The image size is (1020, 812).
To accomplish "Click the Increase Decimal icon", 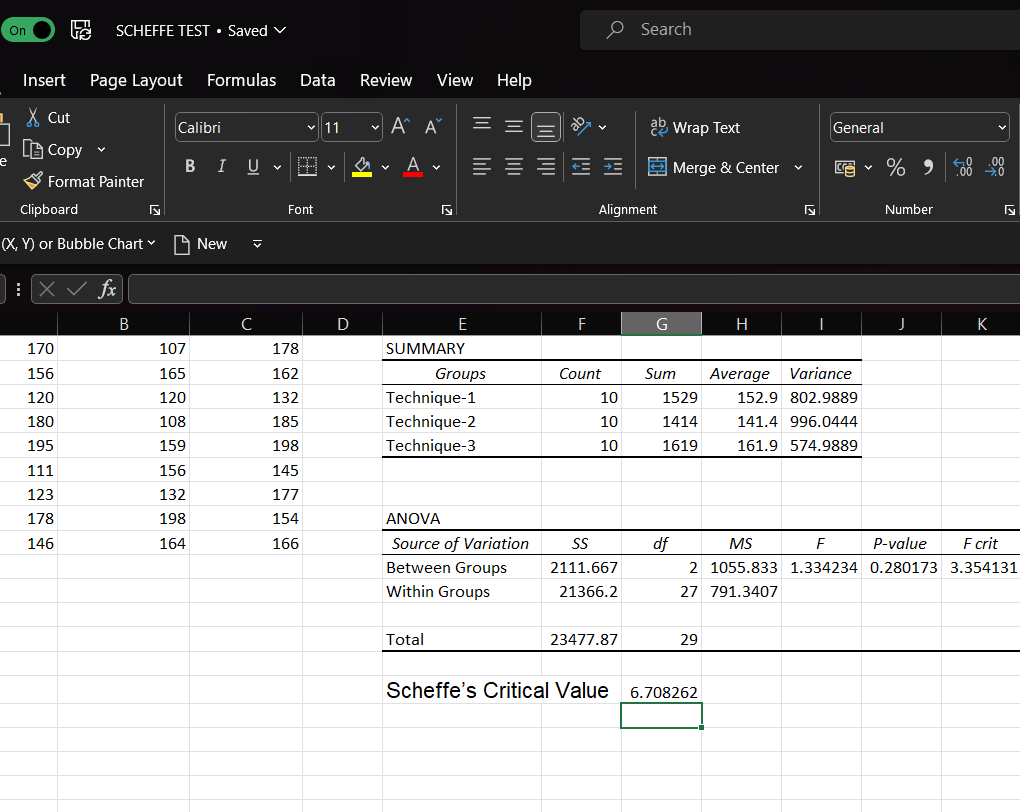I will tap(963, 167).
